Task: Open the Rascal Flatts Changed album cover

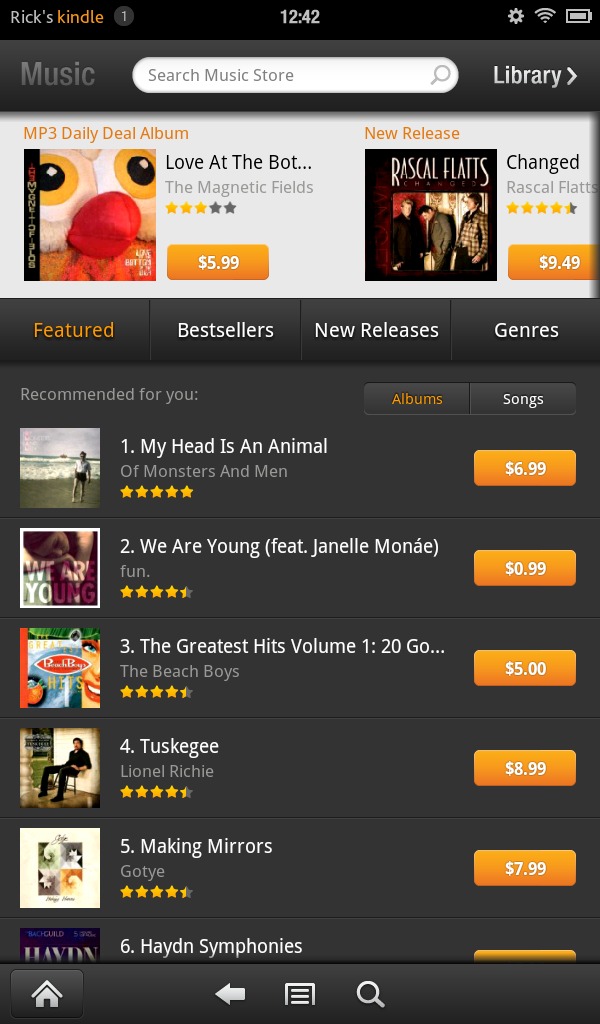Action: (431, 215)
